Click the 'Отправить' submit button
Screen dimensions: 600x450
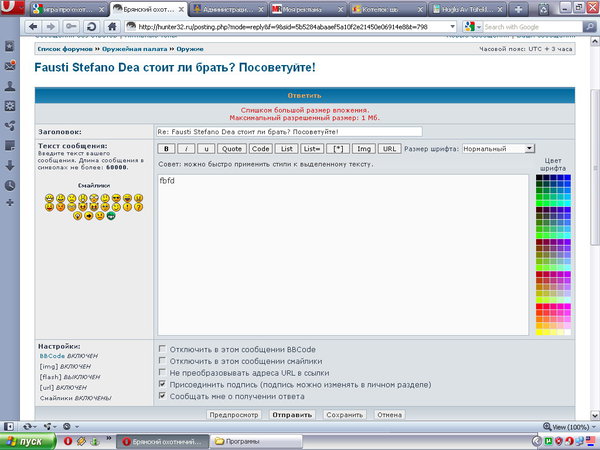point(292,414)
